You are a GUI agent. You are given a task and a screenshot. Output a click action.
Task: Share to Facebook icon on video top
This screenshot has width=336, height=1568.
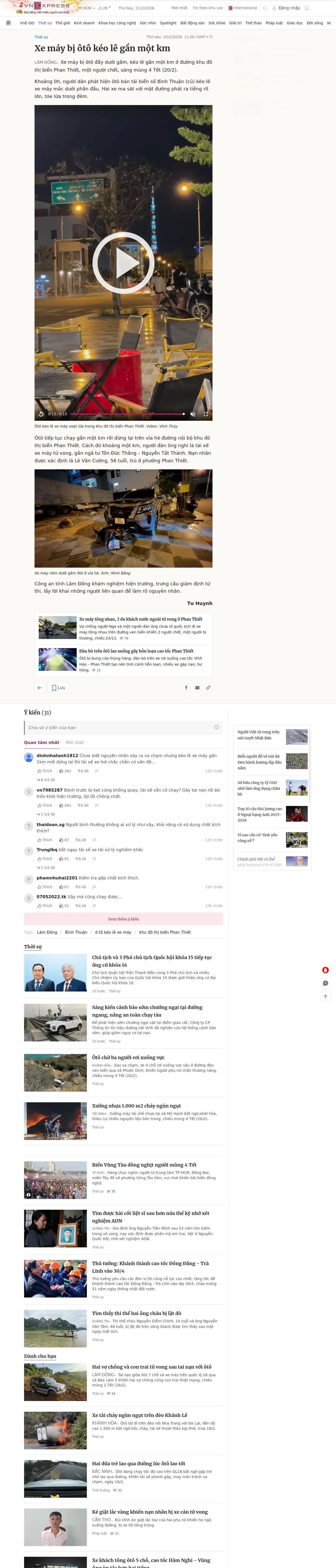(x=187, y=111)
